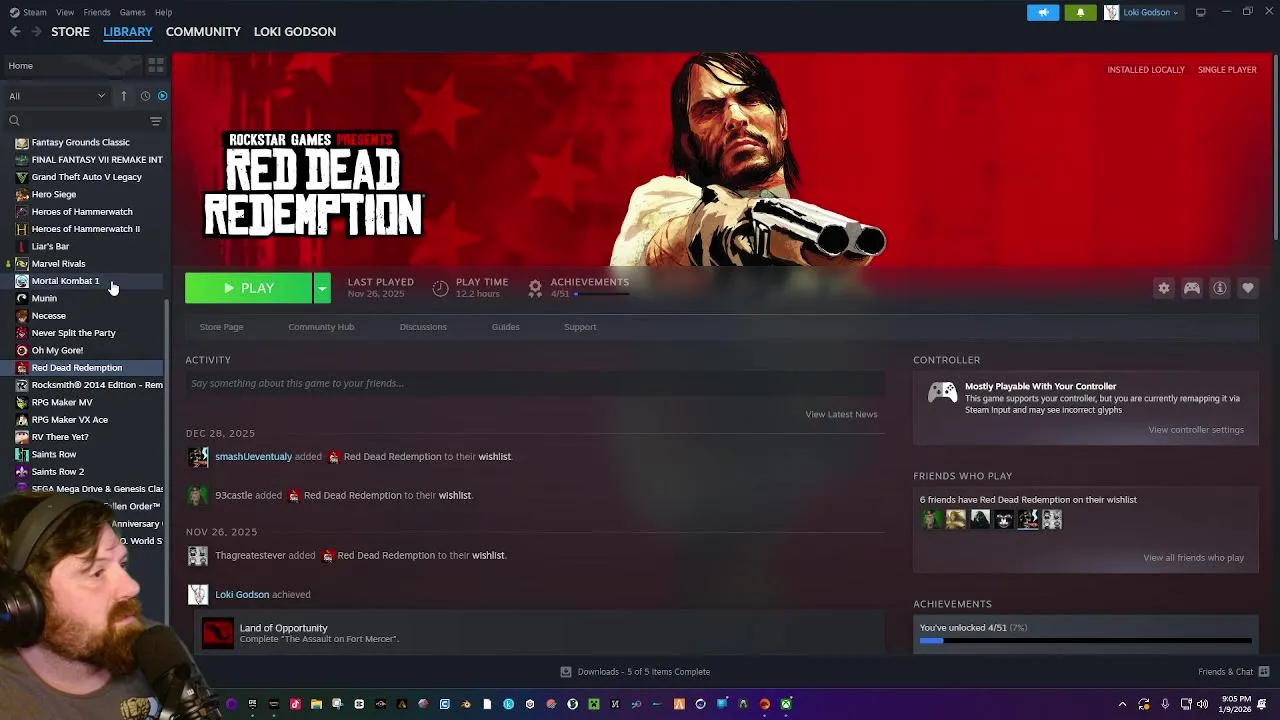Viewport: 1280px width, 720px height.
Task: Open Friends & Chat
Action: tap(1233, 672)
